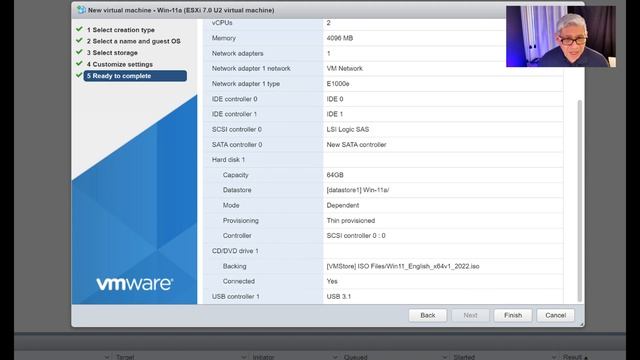
Task: Click the Finish button
Action: 513,315
